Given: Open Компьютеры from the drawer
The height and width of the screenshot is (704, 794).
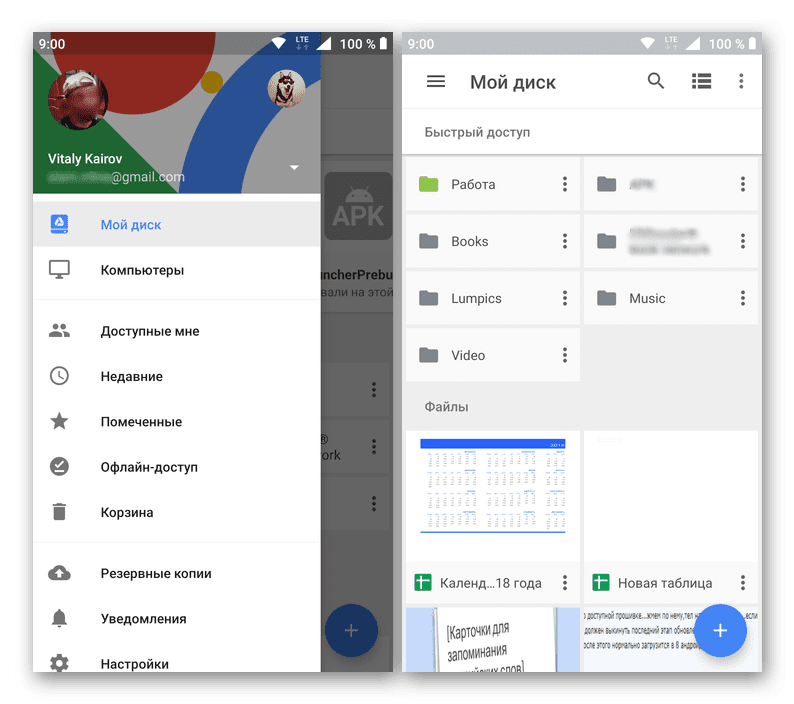Looking at the screenshot, I should [177, 269].
